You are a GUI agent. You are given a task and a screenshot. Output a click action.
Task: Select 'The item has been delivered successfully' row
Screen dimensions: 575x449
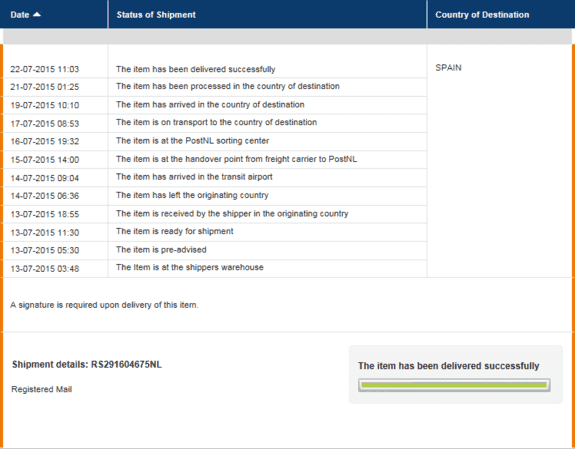(195, 69)
